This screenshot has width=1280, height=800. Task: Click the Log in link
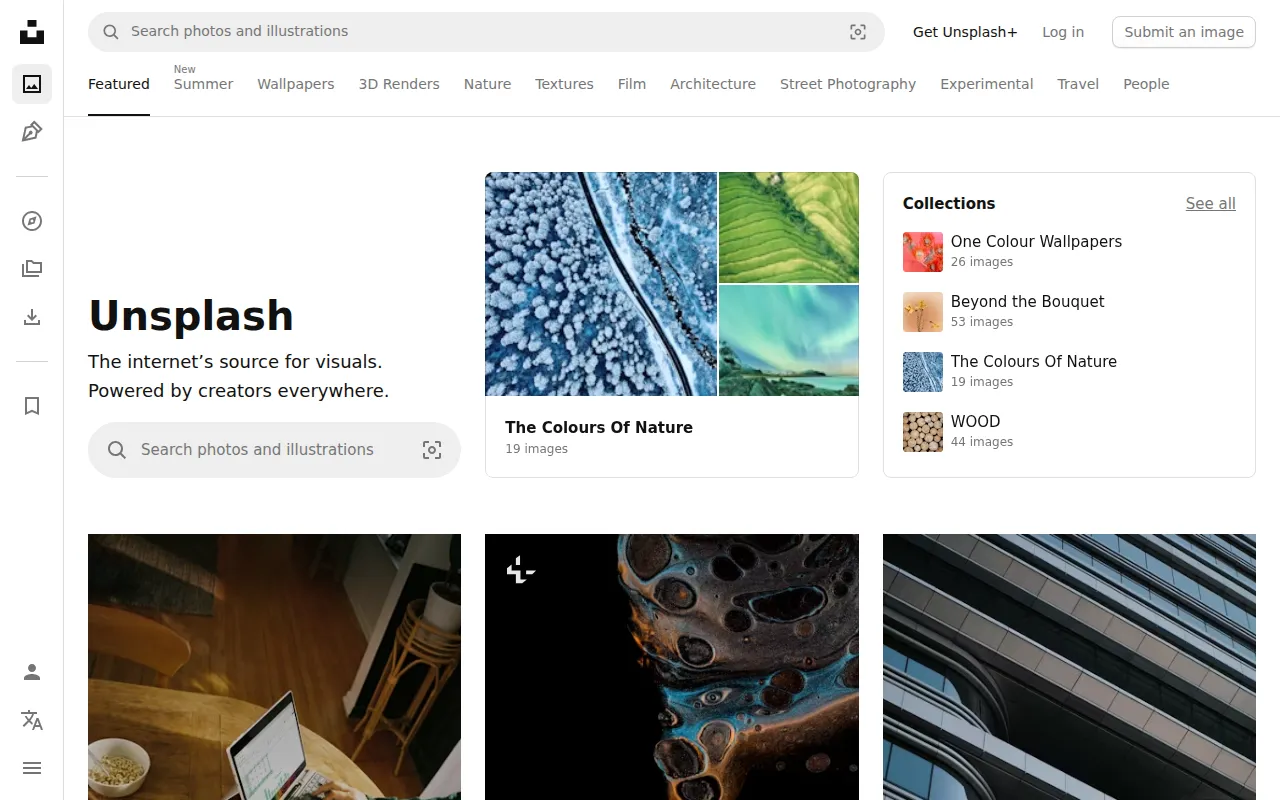1063,32
